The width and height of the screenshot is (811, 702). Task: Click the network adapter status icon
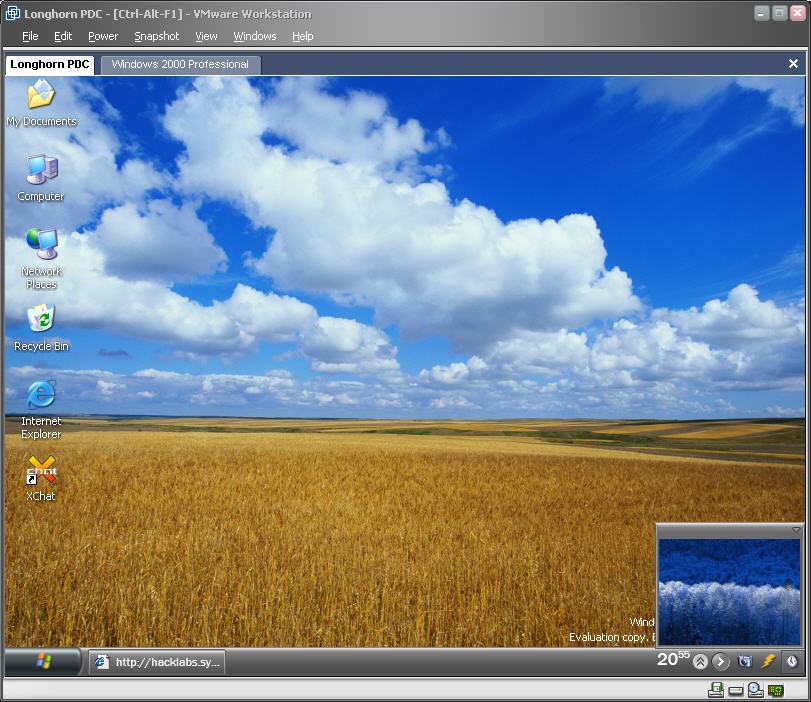(x=776, y=690)
